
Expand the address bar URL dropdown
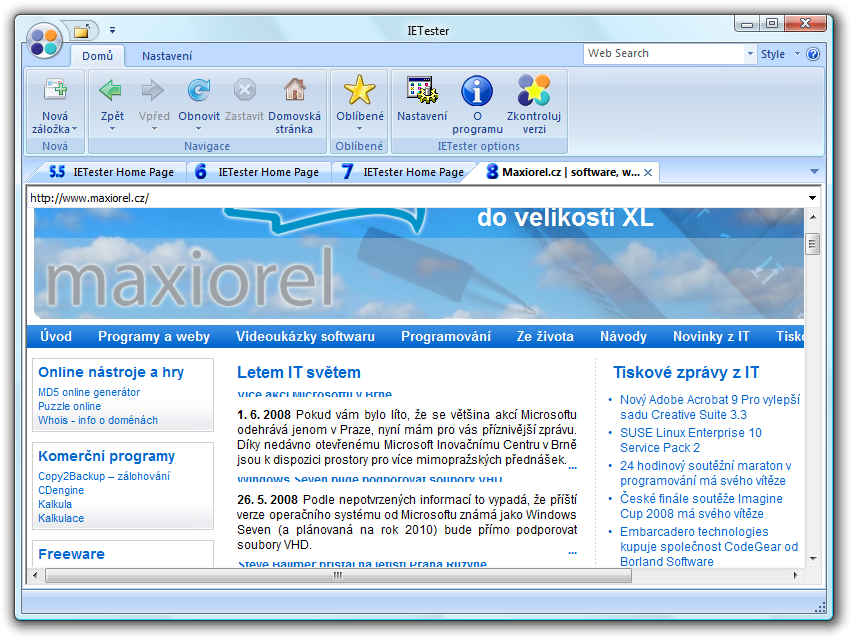click(x=812, y=198)
